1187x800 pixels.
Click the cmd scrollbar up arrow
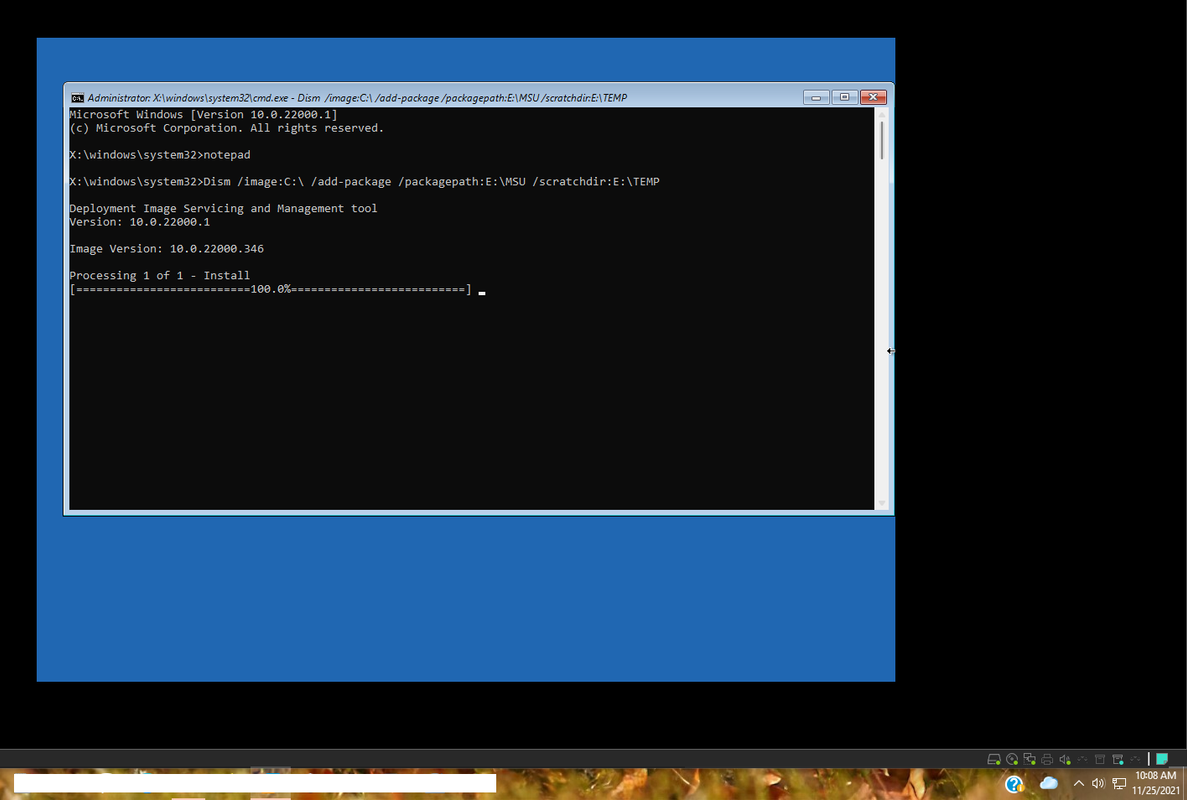[x=882, y=114]
